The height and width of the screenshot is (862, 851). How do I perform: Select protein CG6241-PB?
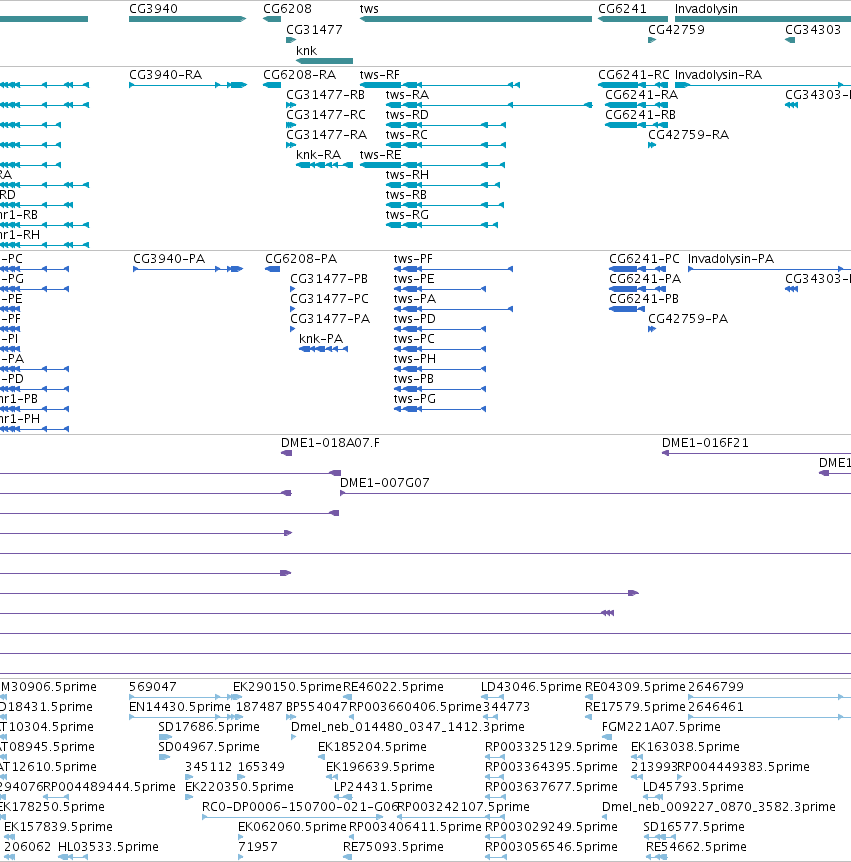[627, 309]
